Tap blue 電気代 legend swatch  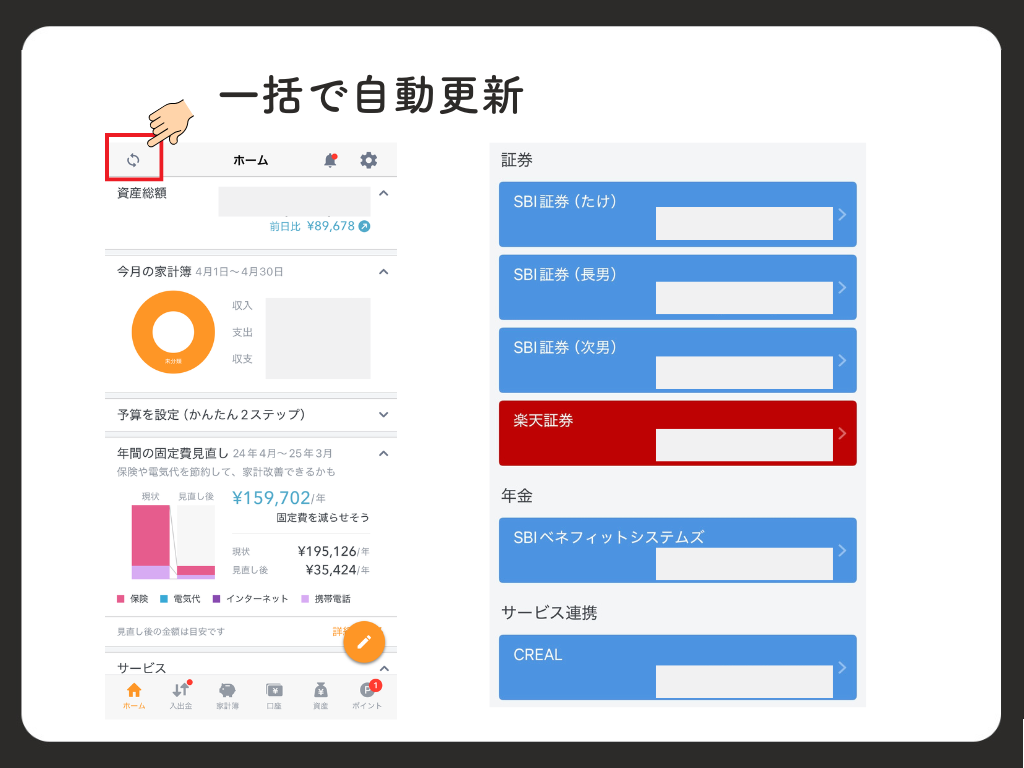click(164, 599)
